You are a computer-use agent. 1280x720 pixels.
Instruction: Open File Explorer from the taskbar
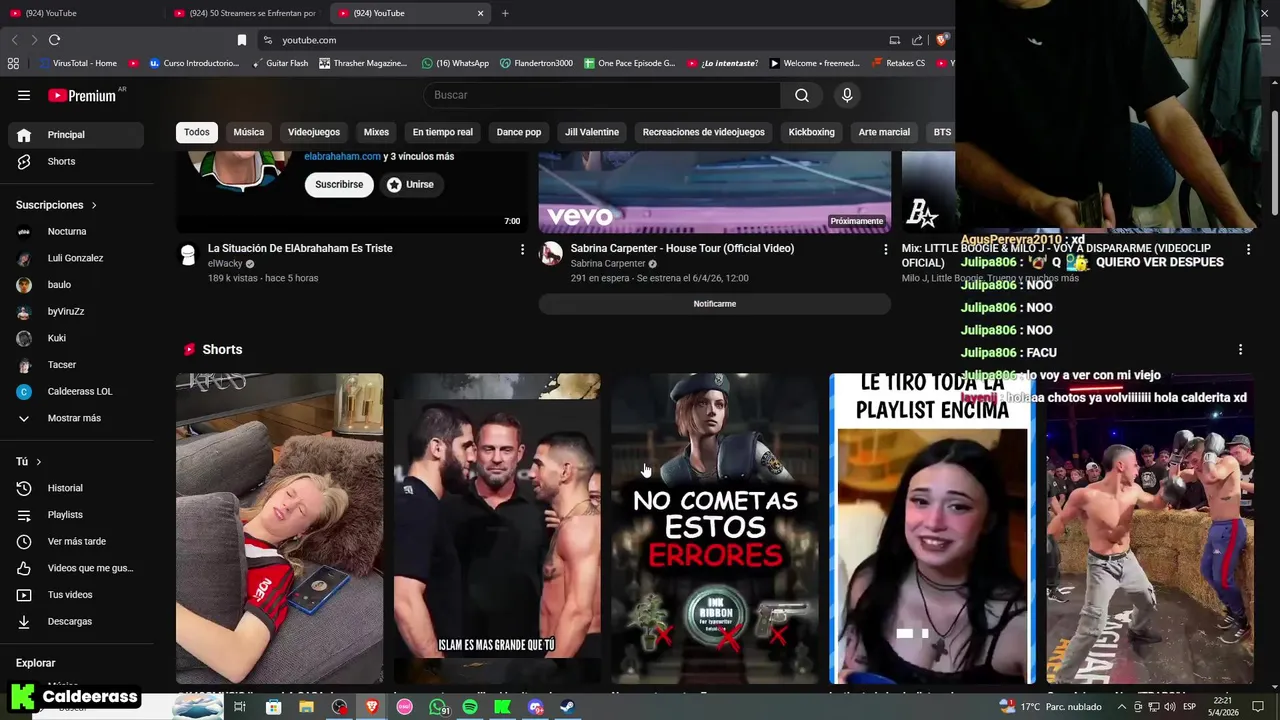306,707
